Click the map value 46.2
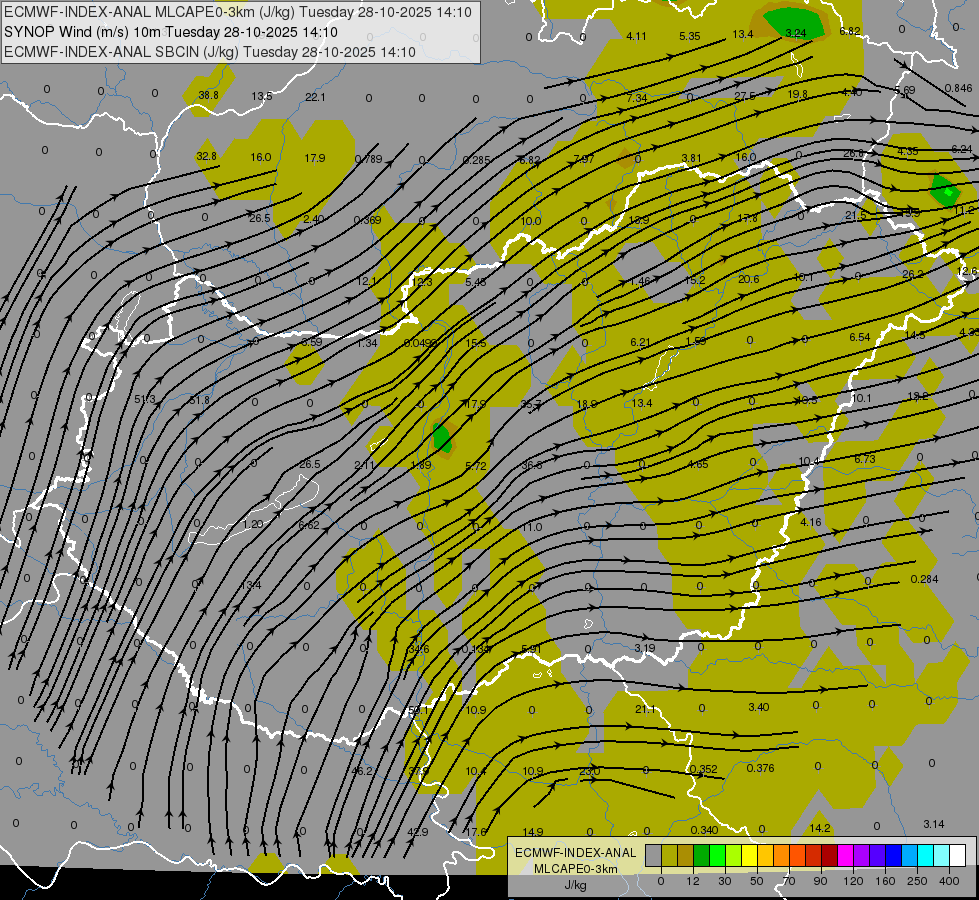The height and width of the screenshot is (900, 979). pyautogui.click(x=362, y=771)
